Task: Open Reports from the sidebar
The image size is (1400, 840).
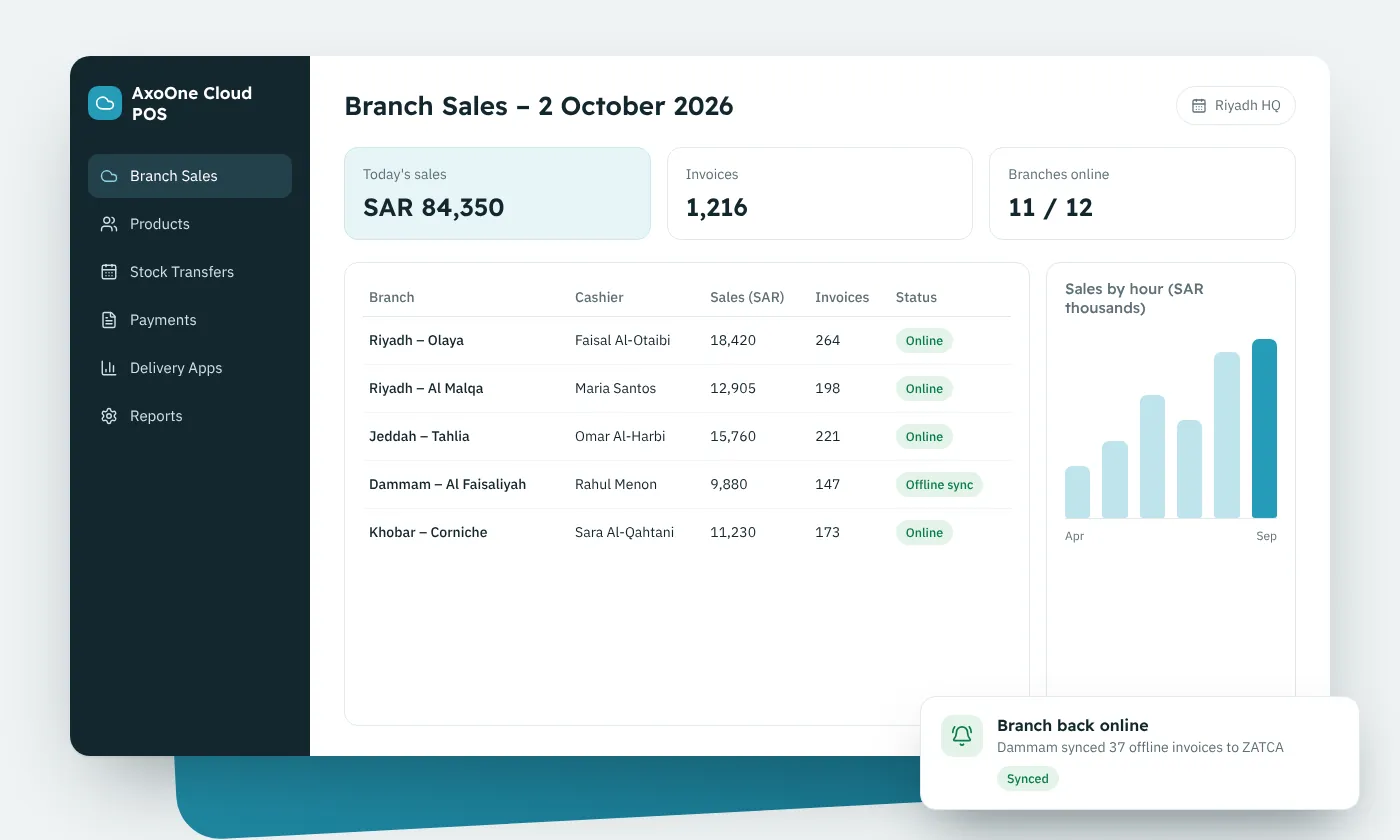Action: (x=190, y=416)
